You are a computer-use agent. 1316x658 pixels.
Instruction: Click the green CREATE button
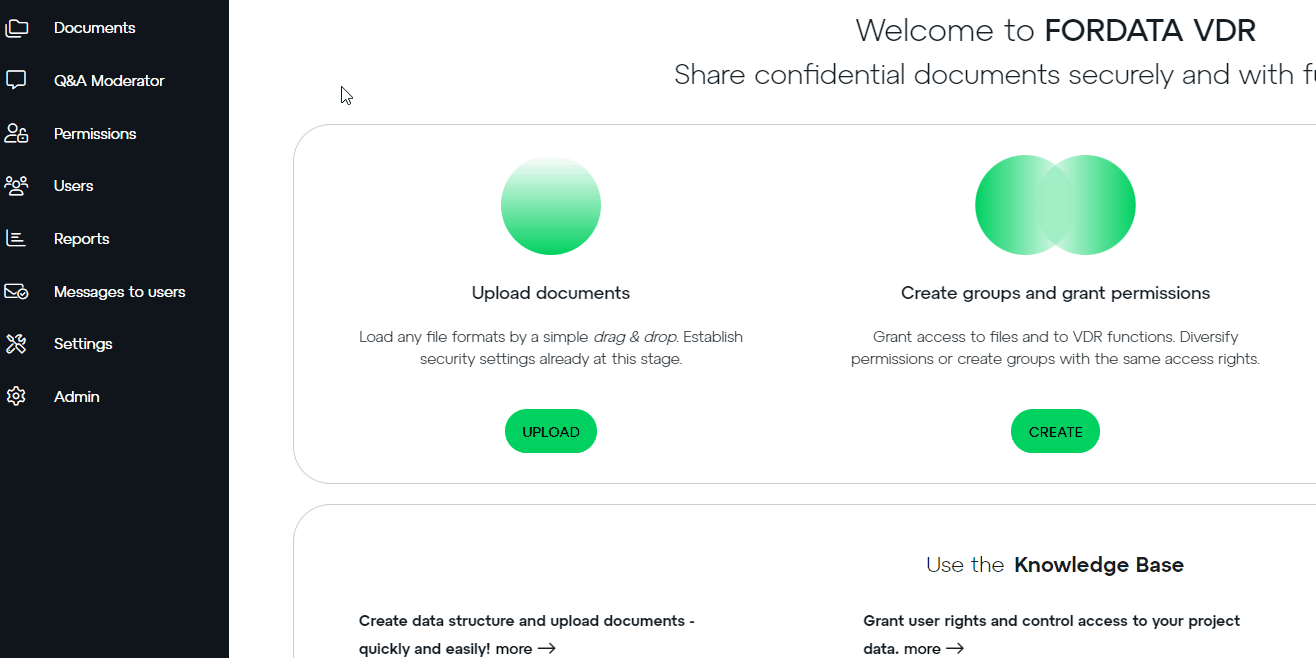1055,431
